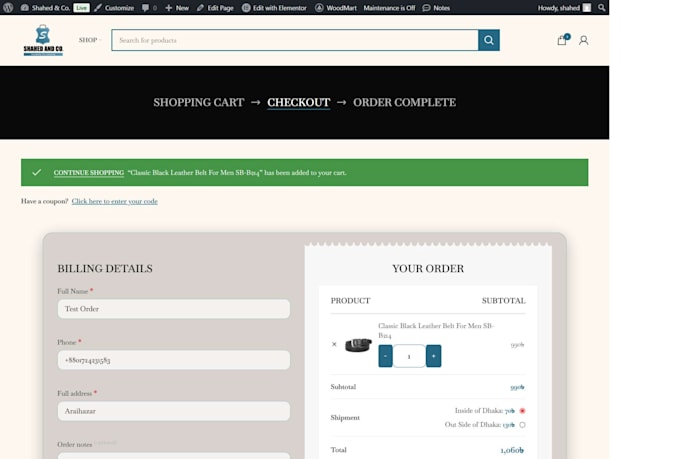Image resolution: width=680 pixels, height=459 pixels.
Task: Click Edit Page in admin bar
Action: click(x=215, y=8)
